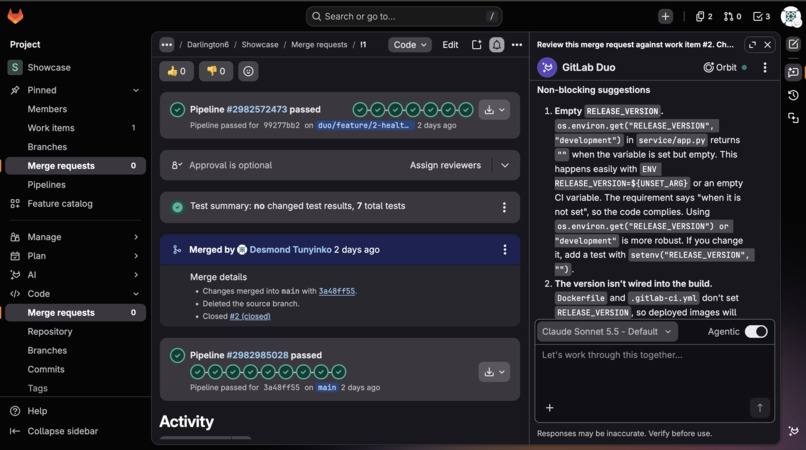806x450 pixels.
Task: Send the chat message arrow button
Action: tap(760, 408)
